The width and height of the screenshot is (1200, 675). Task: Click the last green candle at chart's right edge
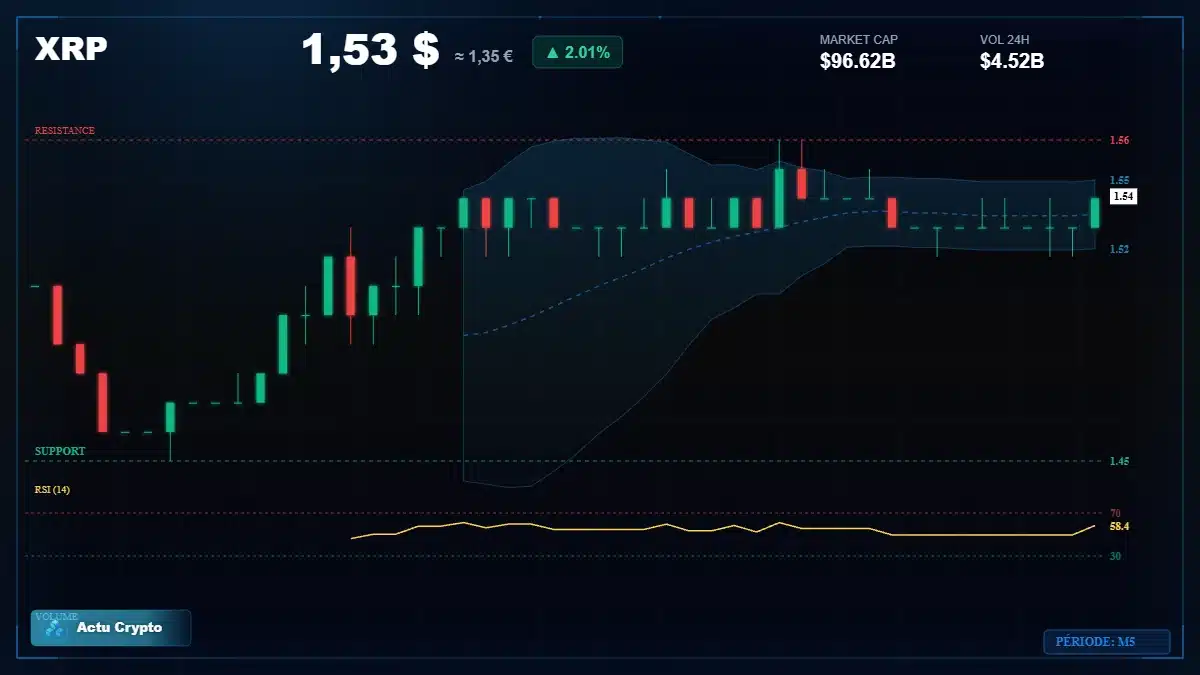[1095, 213]
